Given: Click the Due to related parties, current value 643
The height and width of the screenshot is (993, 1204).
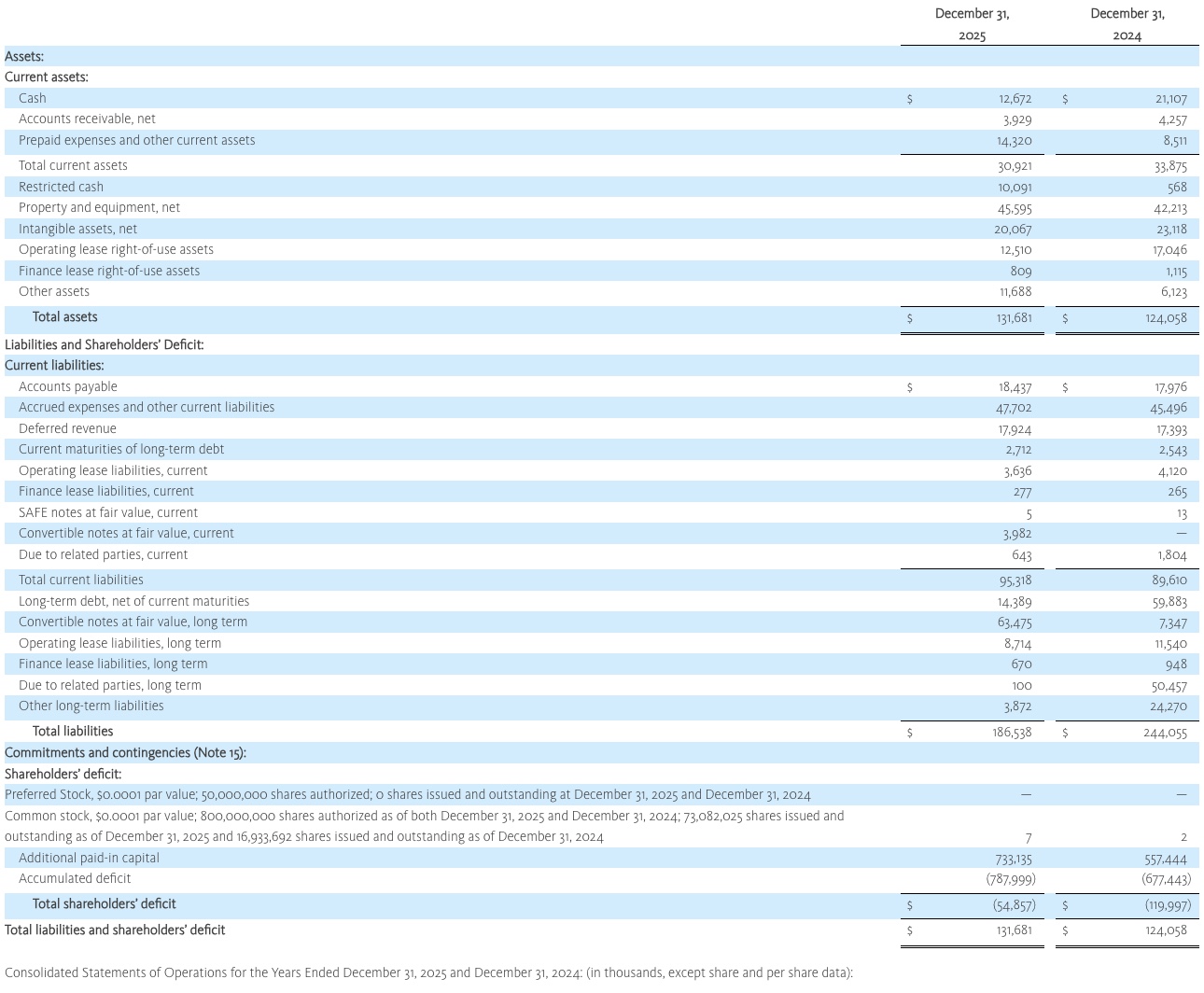Looking at the screenshot, I should pyautogui.click(x=1023, y=554).
